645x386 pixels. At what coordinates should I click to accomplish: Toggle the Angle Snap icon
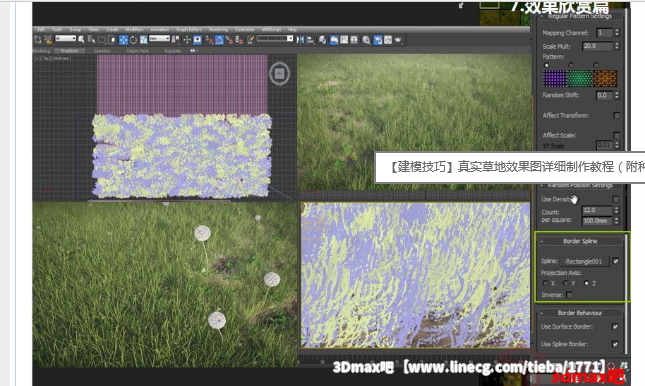tap(219, 40)
